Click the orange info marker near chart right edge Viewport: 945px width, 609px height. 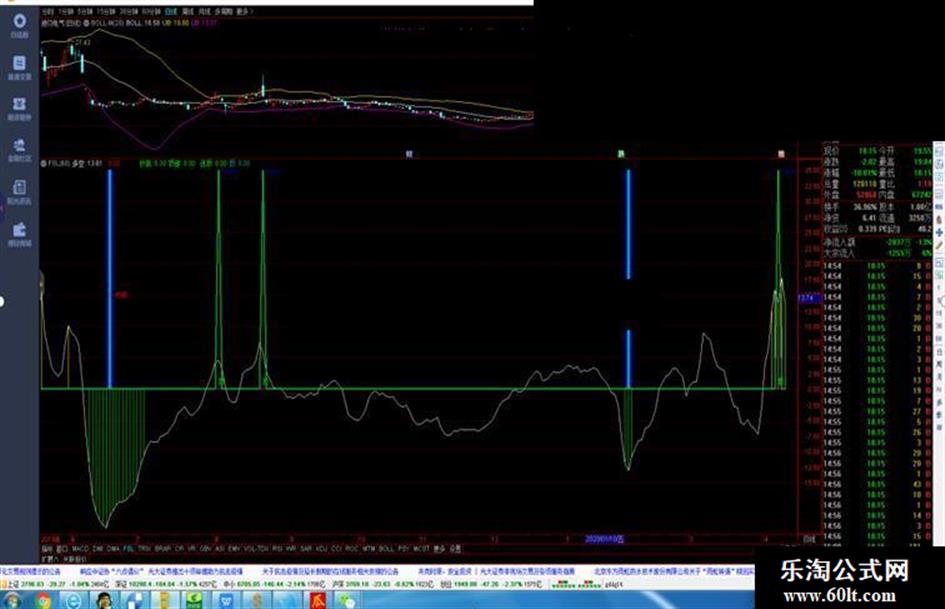pyautogui.click(x=782, y=154)
